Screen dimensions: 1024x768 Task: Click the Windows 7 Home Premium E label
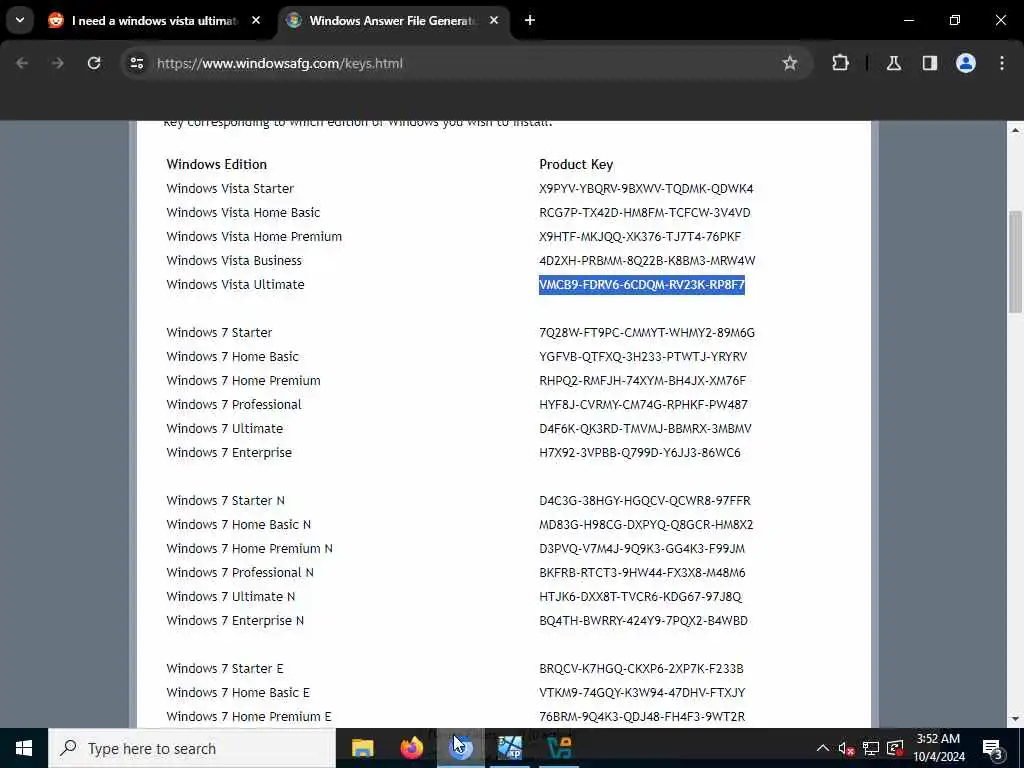(249, 716)
